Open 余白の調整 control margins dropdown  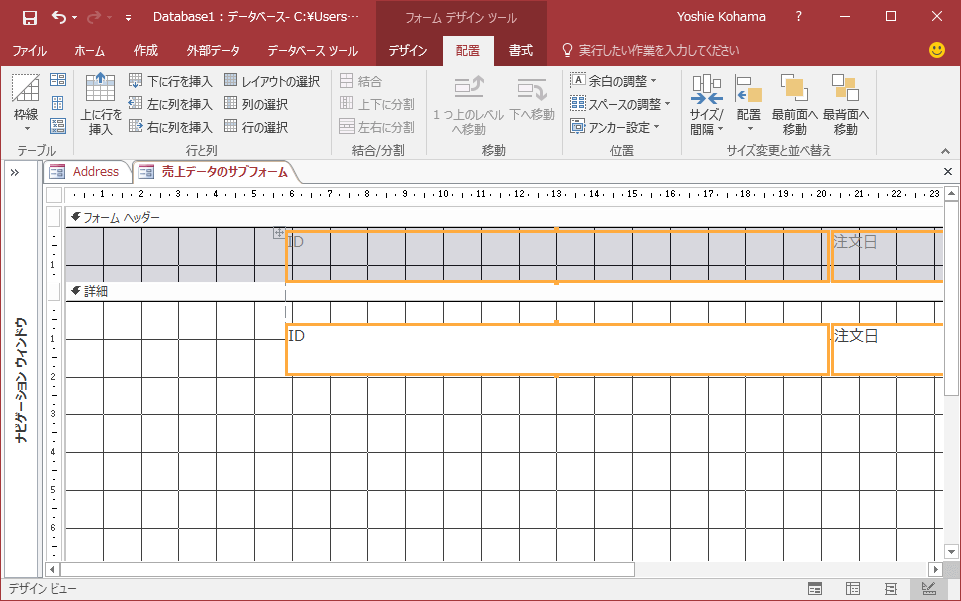(x=613, y=81)
